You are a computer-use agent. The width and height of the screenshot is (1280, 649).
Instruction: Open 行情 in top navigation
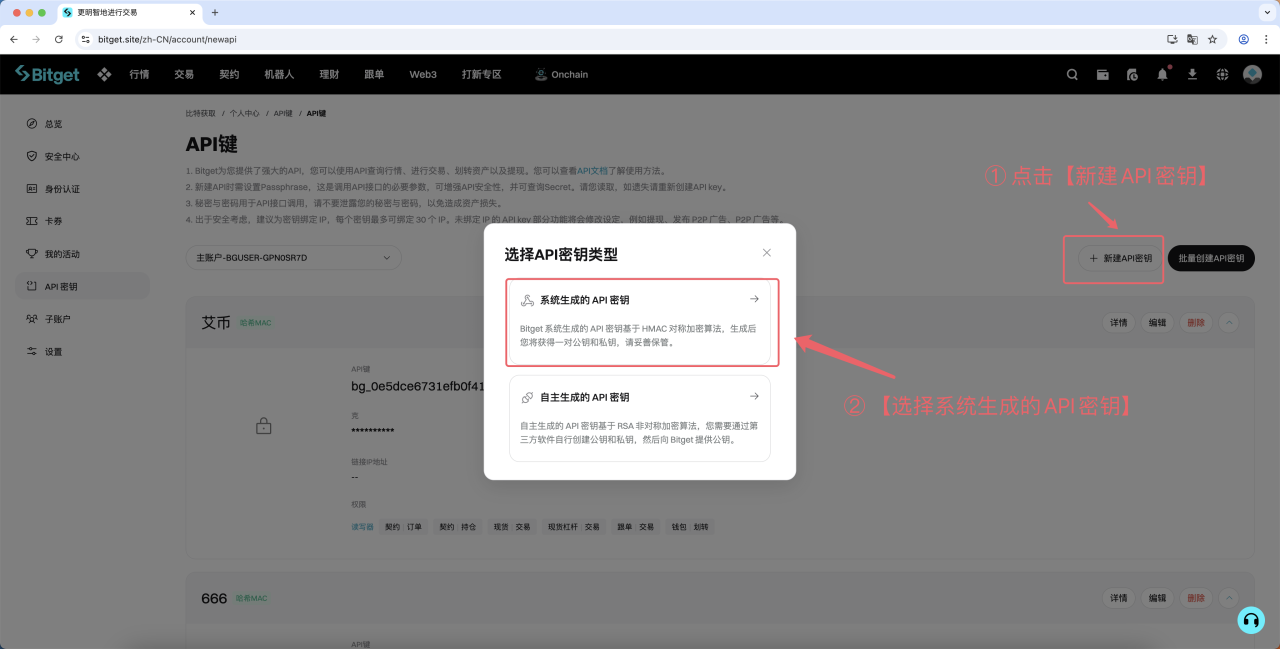click(x=139, y=74)
